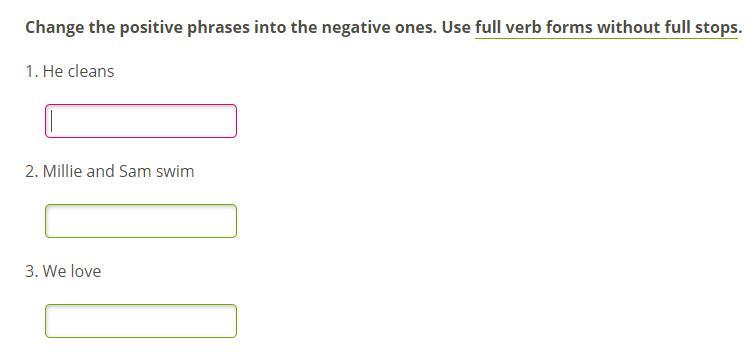Image resolution: width=755 pixels, height=360 pixels.
Task: Focus the answer box under "He cleans"
Action: point(141,121)
